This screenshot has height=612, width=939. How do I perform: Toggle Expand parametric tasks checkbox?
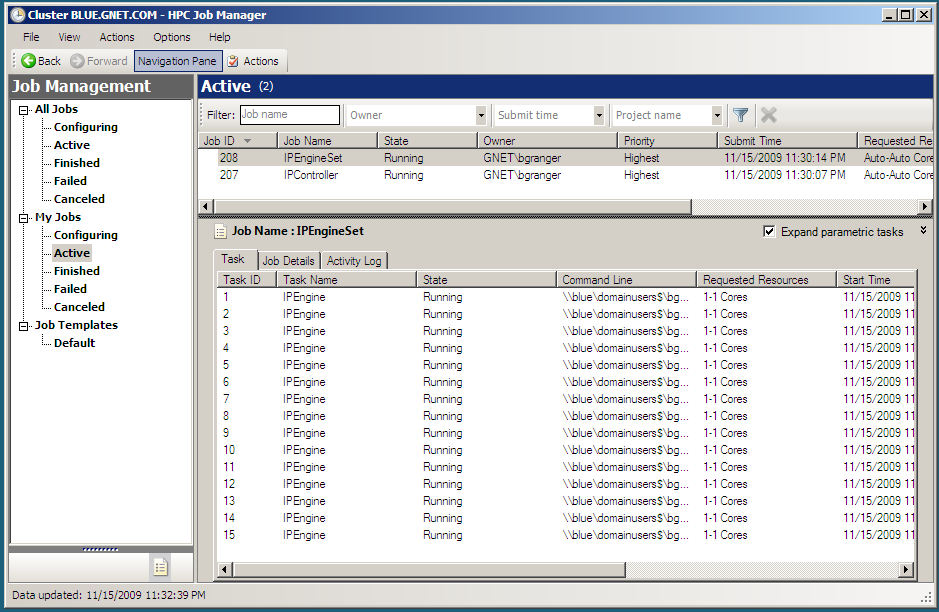[x=769, y=232]
